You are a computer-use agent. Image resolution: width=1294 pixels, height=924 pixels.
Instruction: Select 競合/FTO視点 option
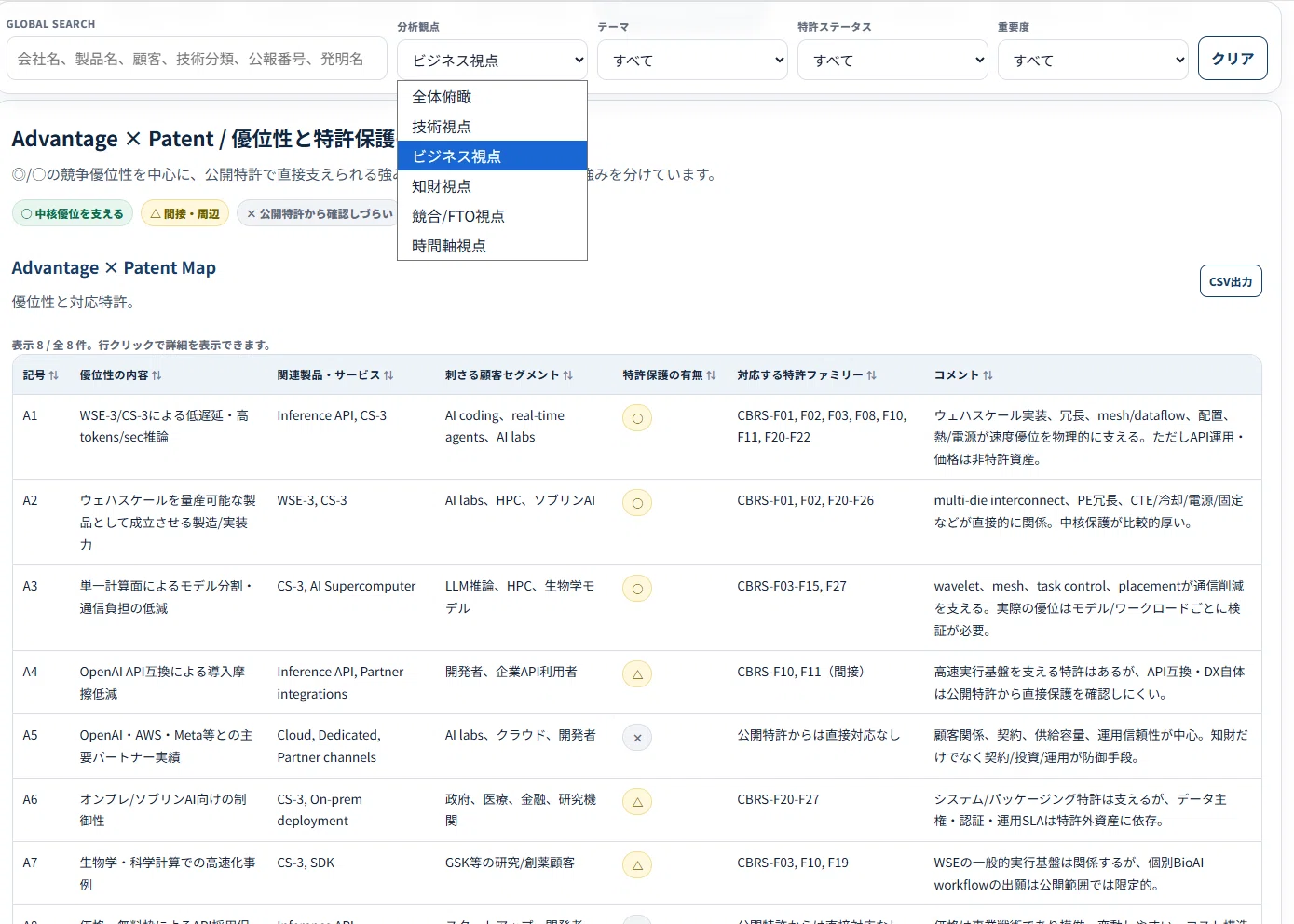(x=492, y=216)
